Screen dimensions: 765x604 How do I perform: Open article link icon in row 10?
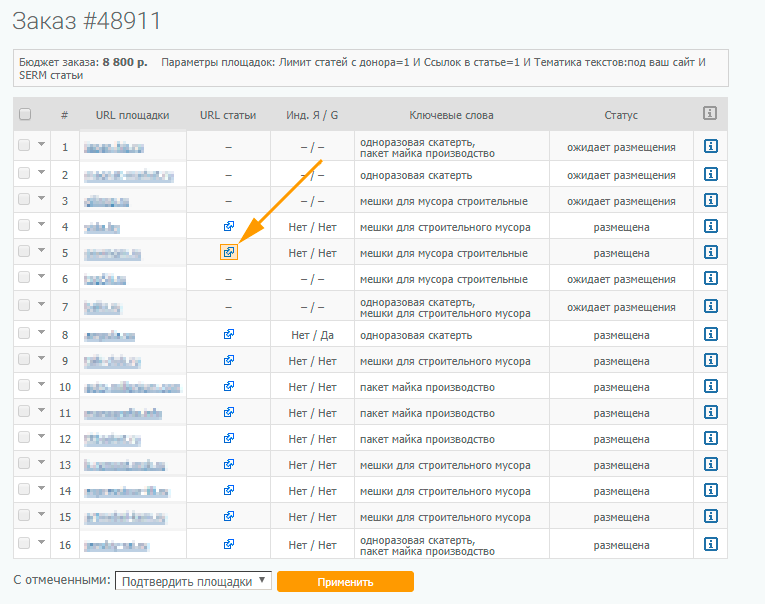click(229, 387)
